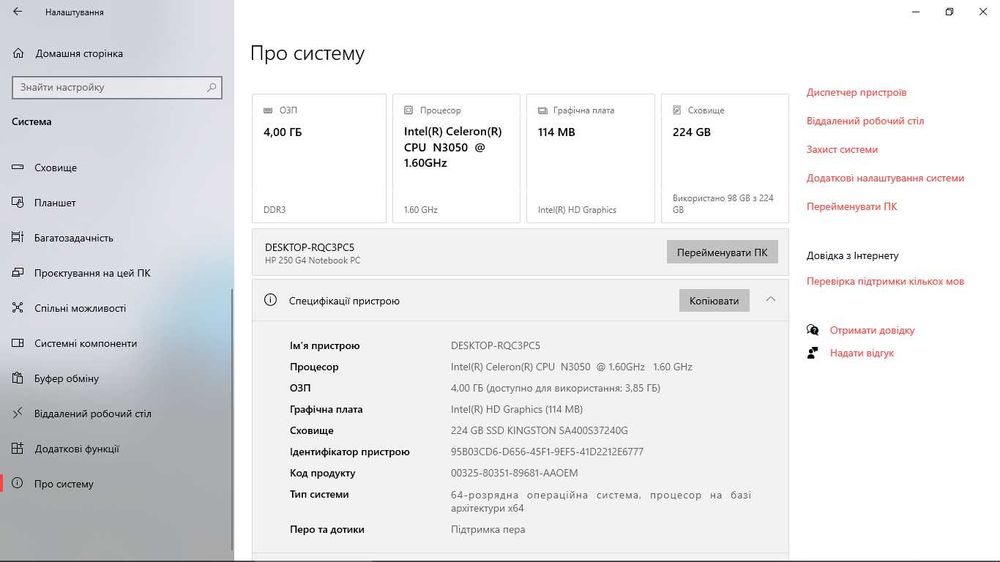Click the ОЗП 4,00 ГБ card
1000x562 pixels.
[x=319, y=158]
